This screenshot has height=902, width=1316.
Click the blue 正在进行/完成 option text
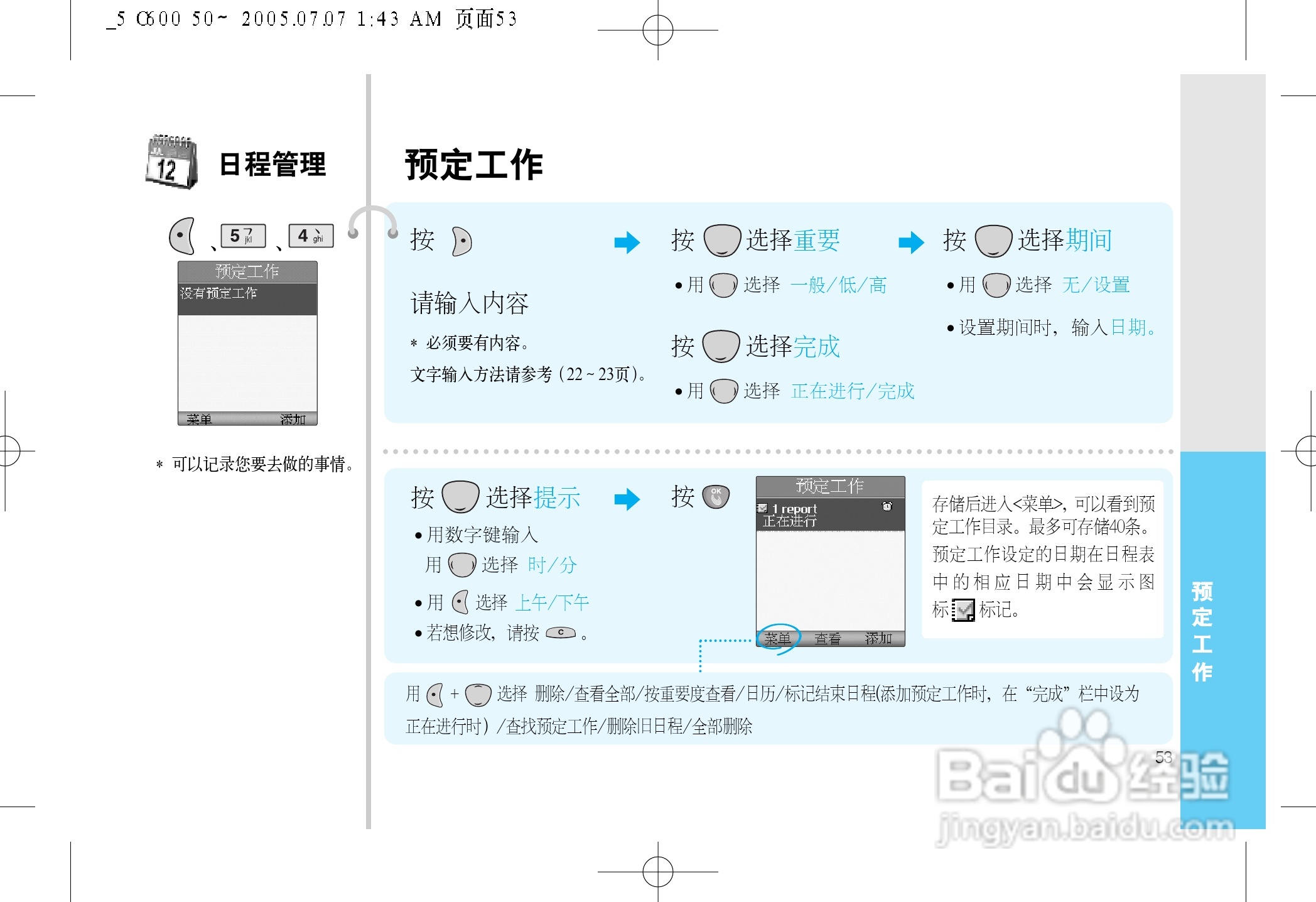coord(852,391)
